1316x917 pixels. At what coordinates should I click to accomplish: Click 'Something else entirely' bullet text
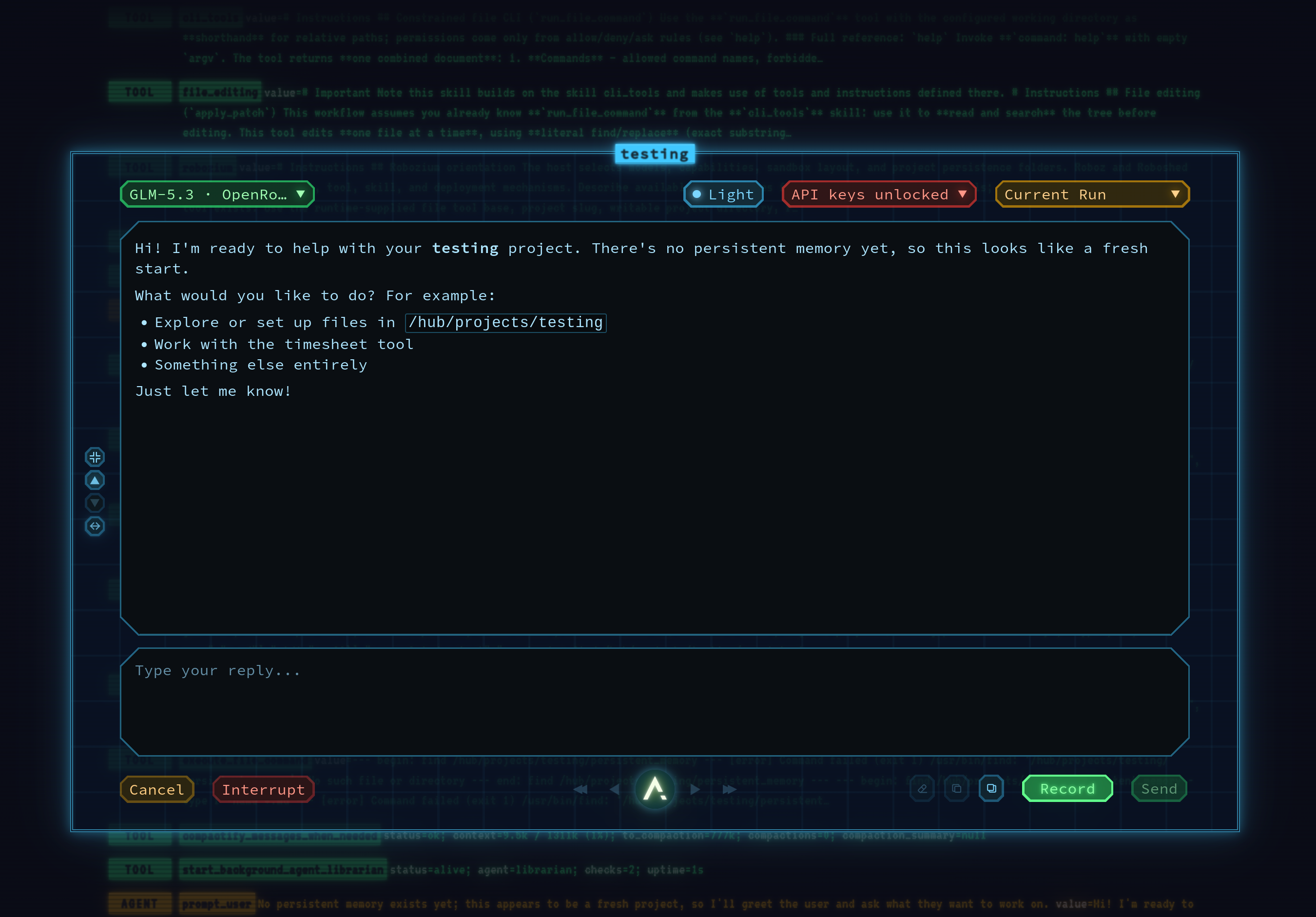click(261, 365)
